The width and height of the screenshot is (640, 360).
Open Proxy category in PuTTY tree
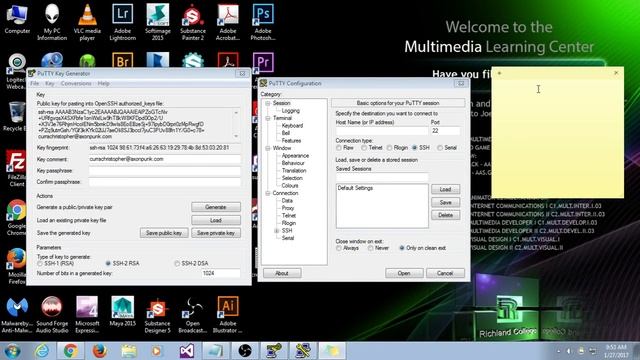288,208
